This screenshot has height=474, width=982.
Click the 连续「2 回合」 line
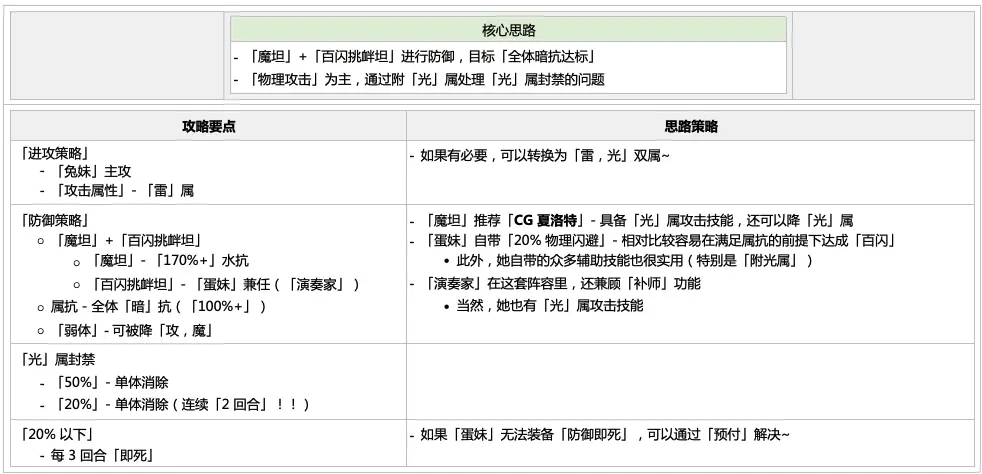pyautogui.click(x=174, y=405)
